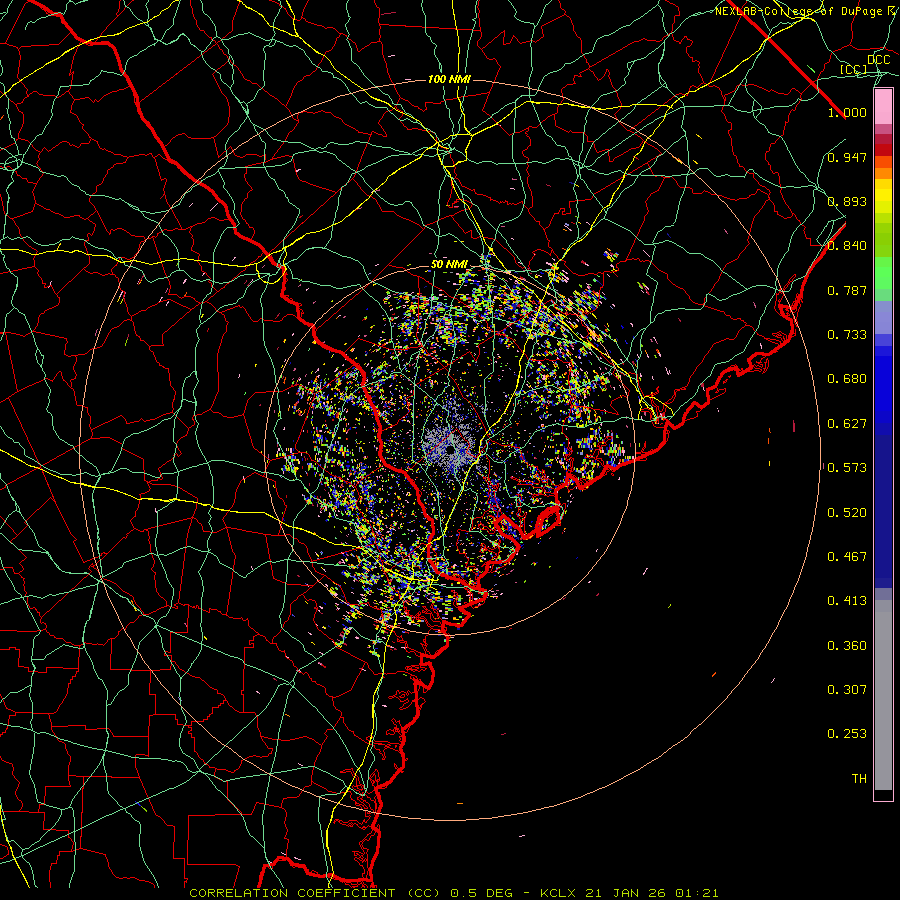Click the pink band of the color bar
The width and height of the screenshot is (900, 900).
(883, 107)
